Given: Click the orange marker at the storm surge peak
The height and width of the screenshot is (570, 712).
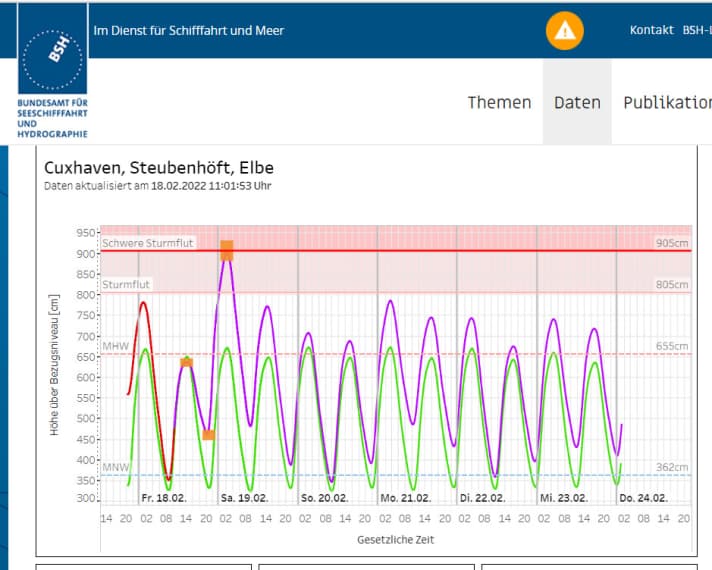Looking at the screenshot, I should click(227, 250).
